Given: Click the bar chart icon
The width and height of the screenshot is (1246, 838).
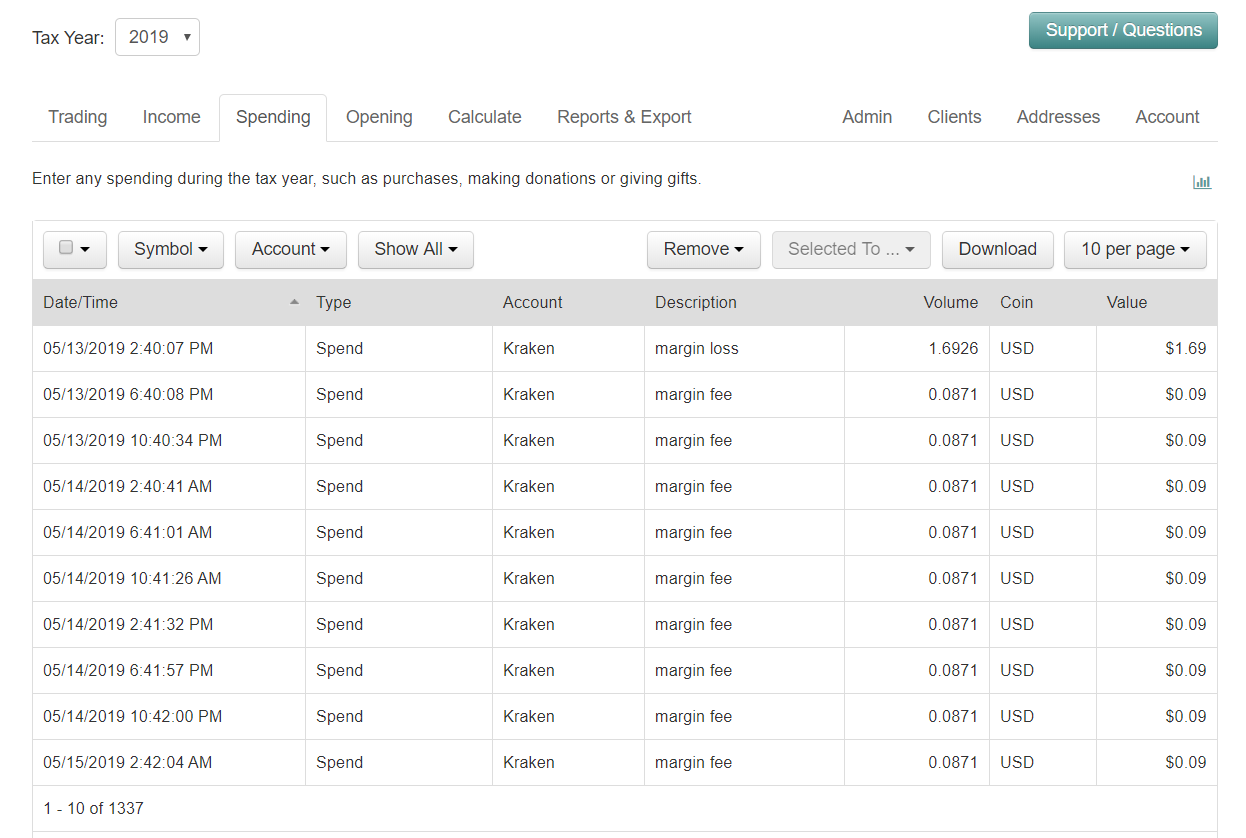Looking at the screenshot, I should (x=1201, y=182).
